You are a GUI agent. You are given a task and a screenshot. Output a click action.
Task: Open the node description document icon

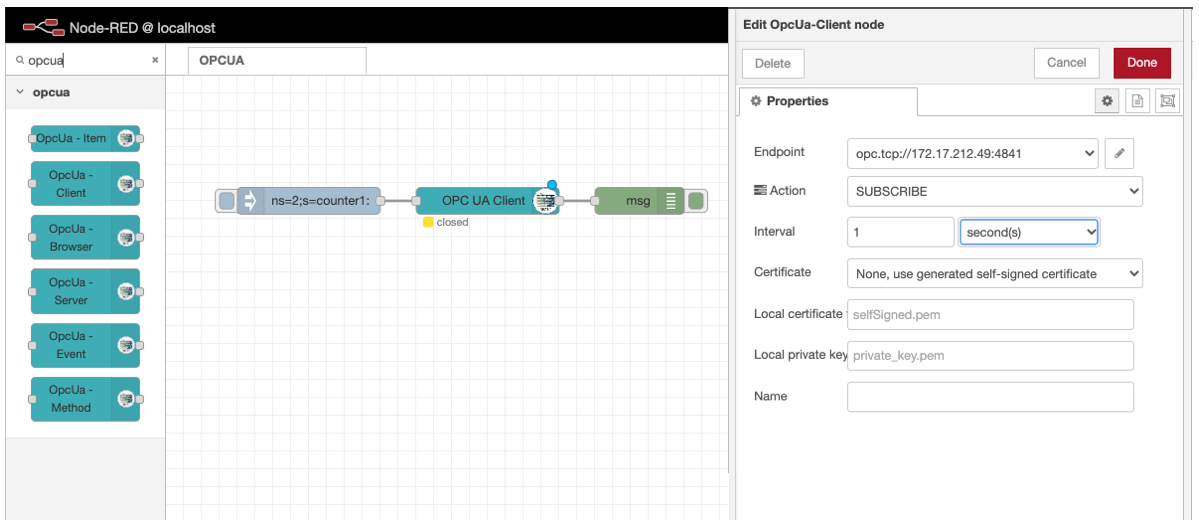pyautogui.click(x=1137, y=101)
